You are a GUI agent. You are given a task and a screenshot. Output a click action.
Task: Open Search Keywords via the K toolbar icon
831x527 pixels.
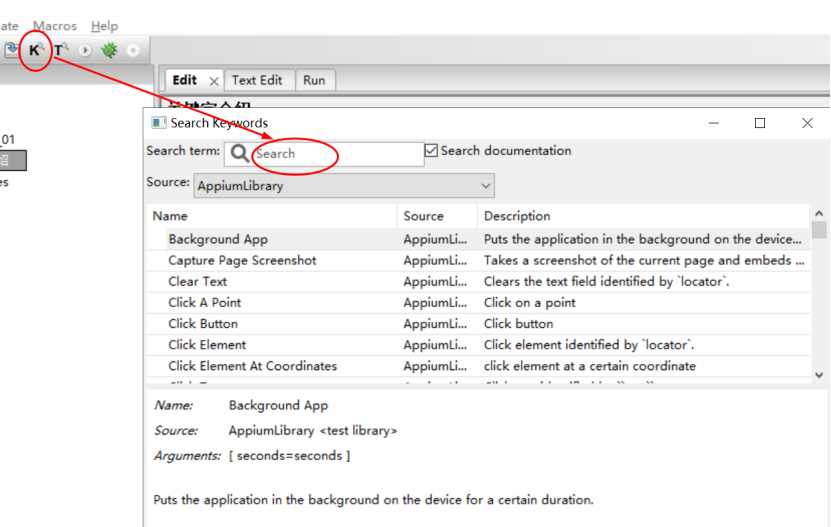34,50
